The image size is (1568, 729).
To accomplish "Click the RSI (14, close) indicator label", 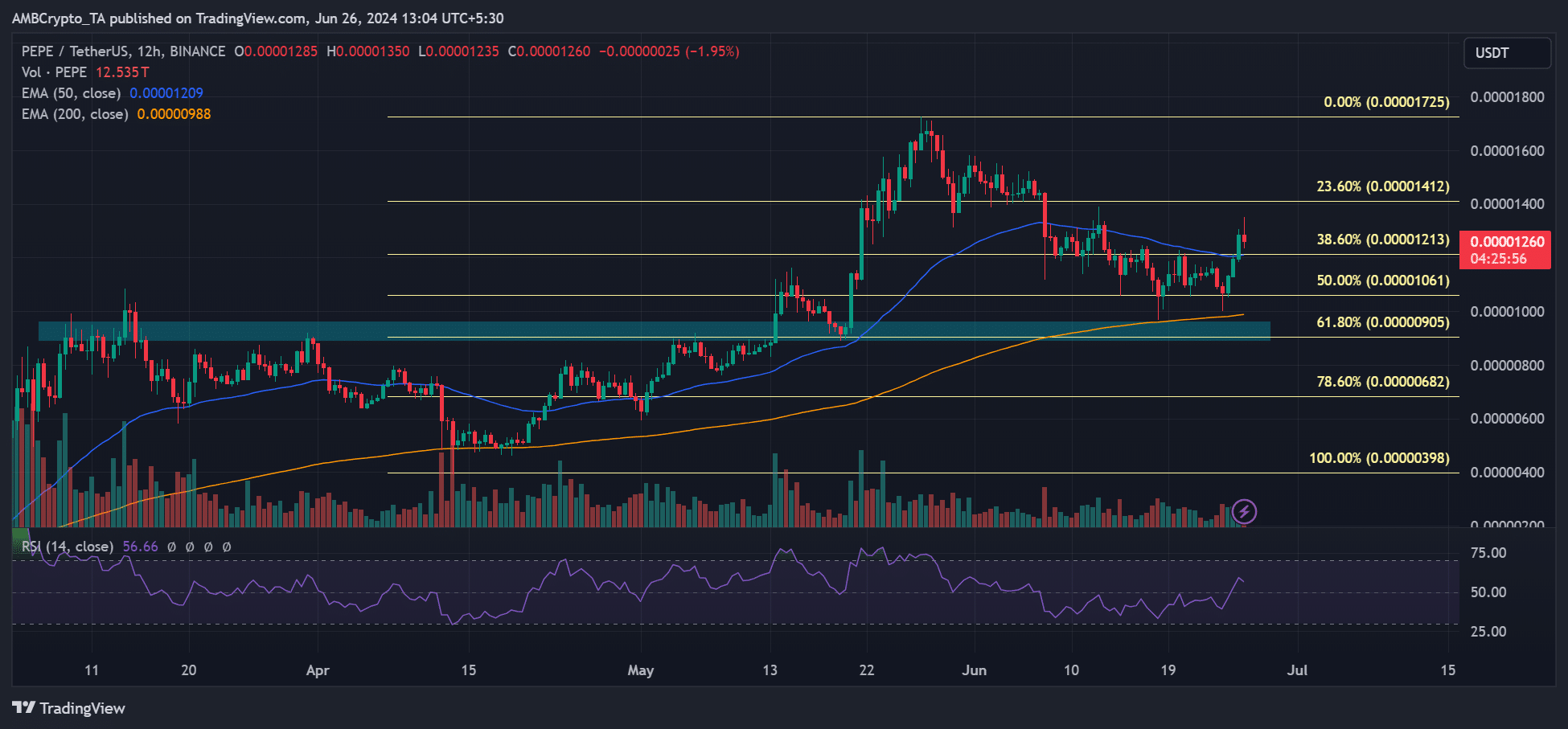I will tap(68, 547).
